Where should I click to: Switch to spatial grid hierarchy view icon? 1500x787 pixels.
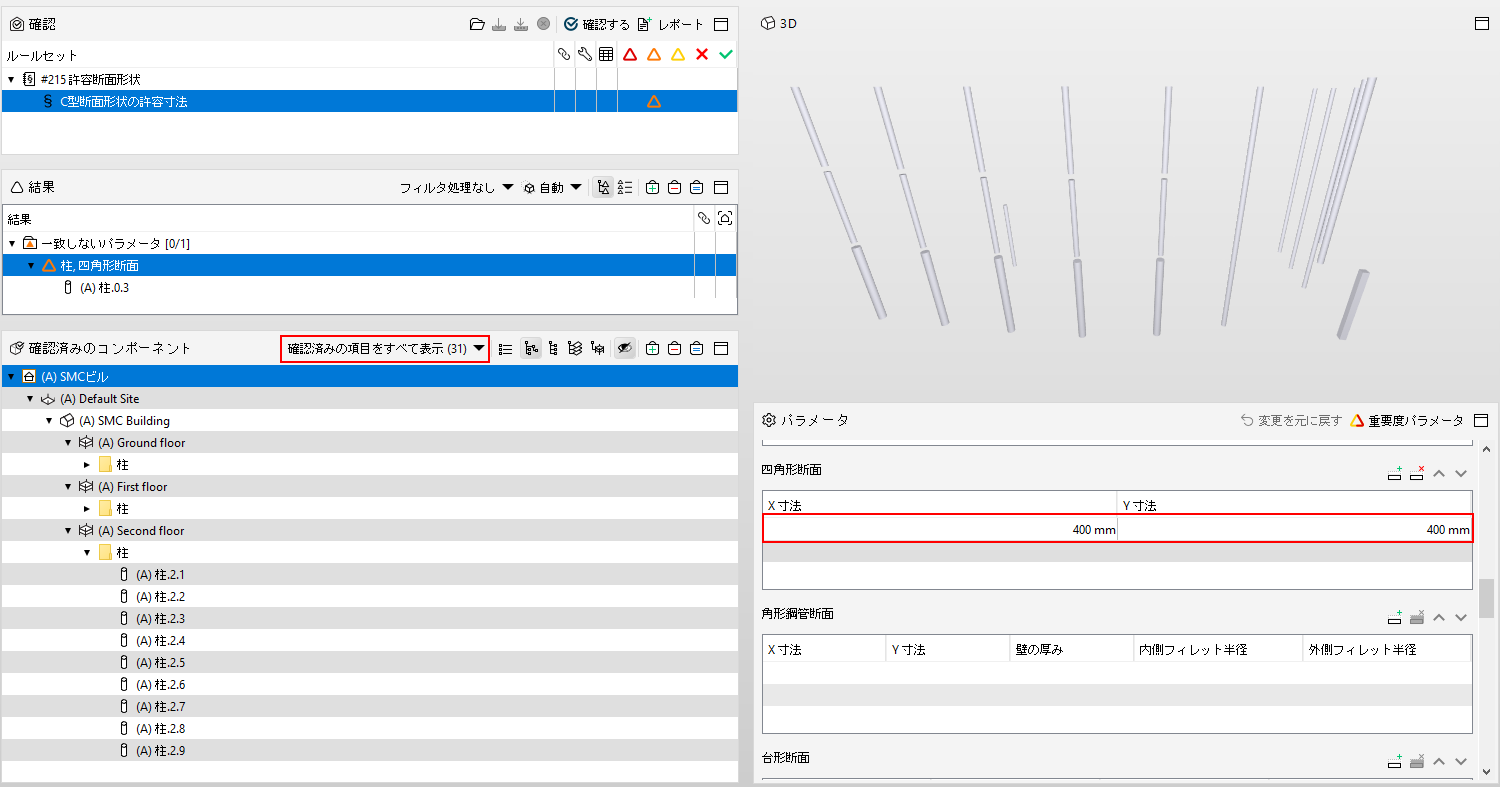point(597,349)
